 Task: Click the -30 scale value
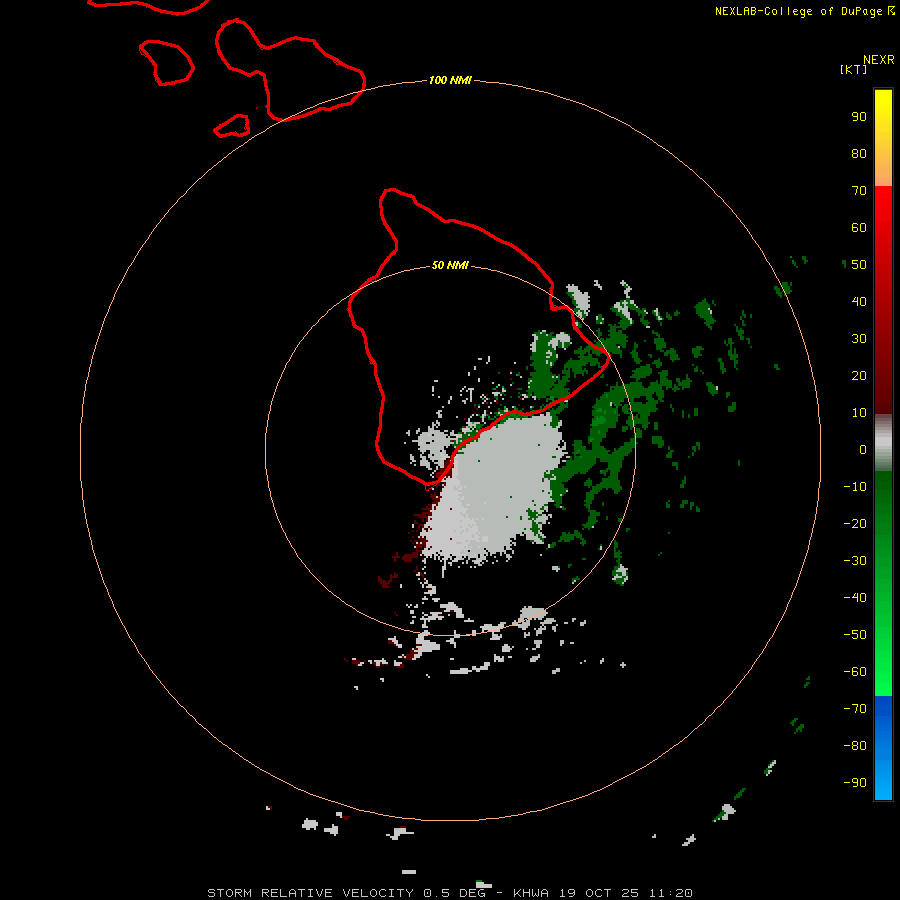click(x=855, y=561)
